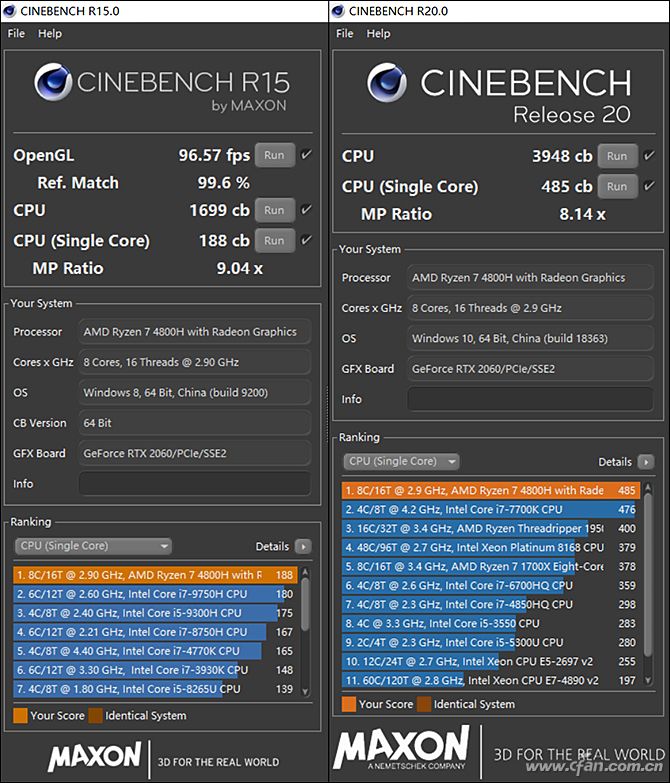Click the empty Info field in R20

(x=531, y=399)
